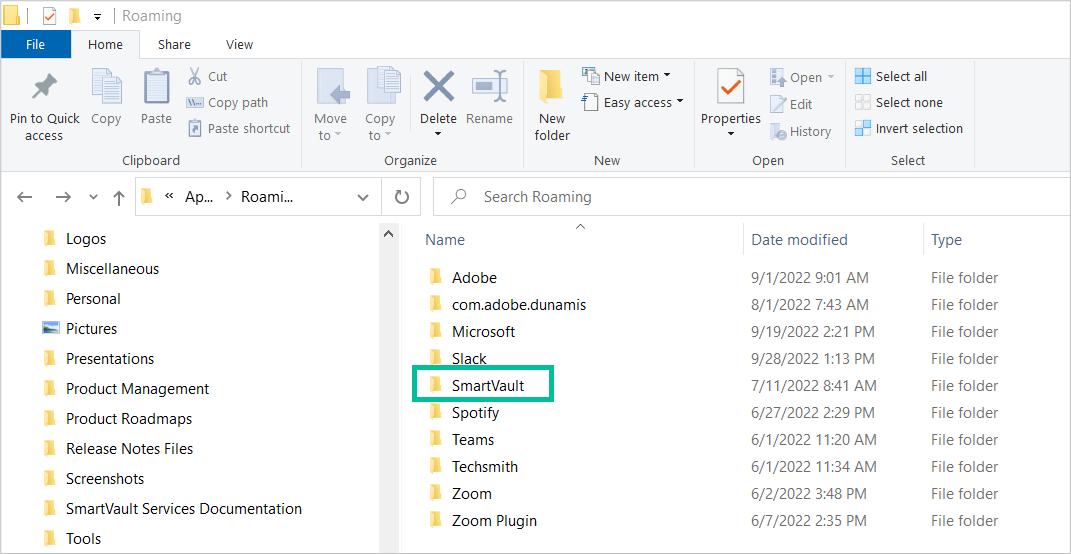Expand the Properties dropdown arrow

(731, 134)
